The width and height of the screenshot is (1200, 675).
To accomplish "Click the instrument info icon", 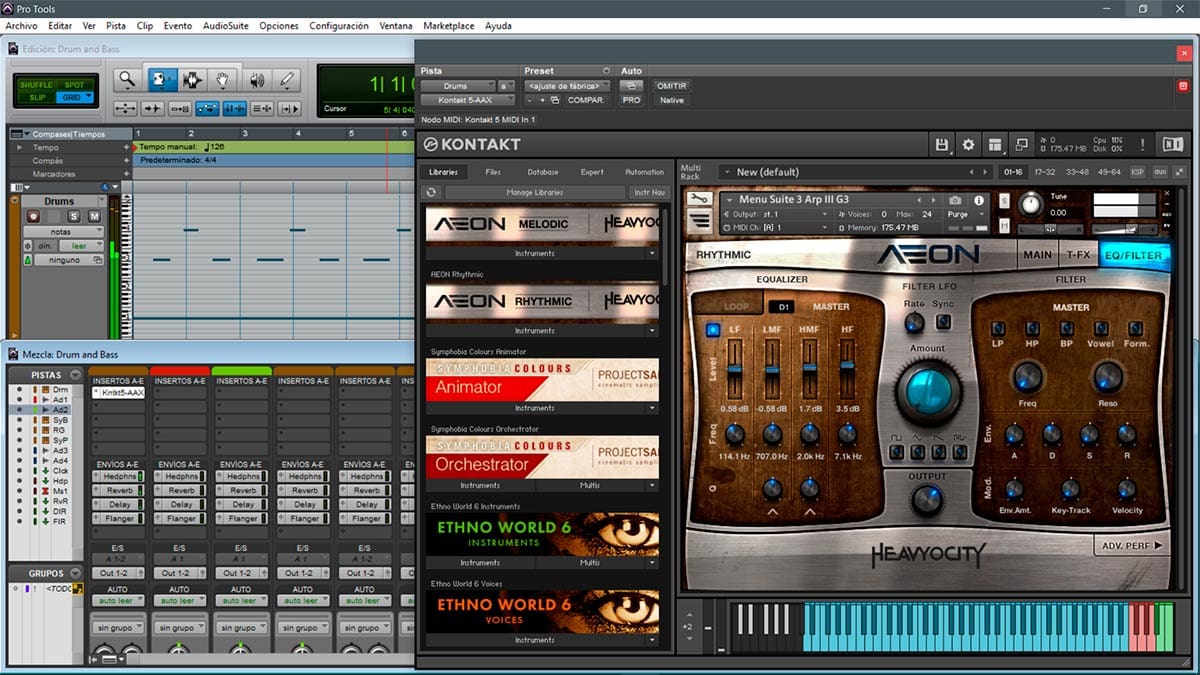I will 979,200.
